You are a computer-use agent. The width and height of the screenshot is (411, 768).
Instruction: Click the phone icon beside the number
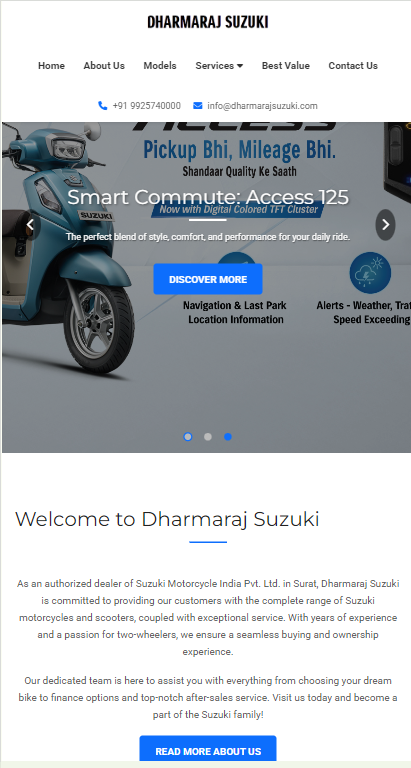pos(102,106)
